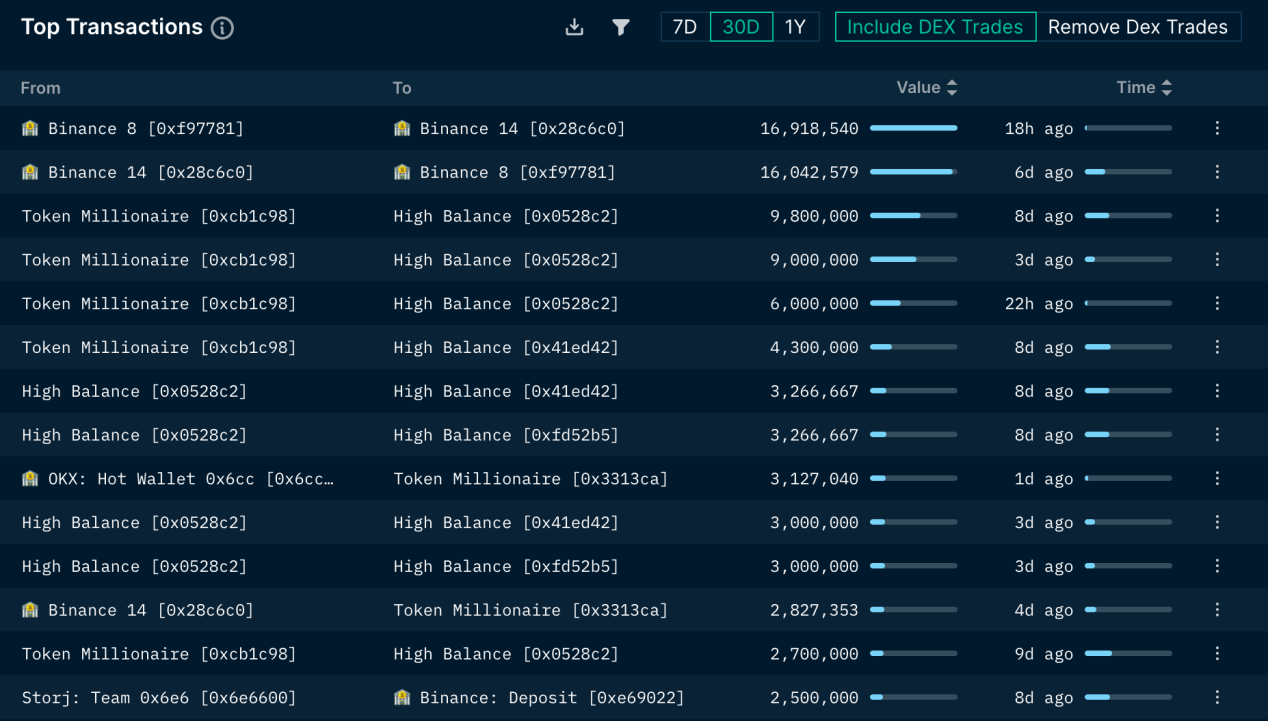The width and height of the screenshot is (1268, 721).
Task: Open three-dot menu for 3,127,040 transaction
Action: tap(1217, 479)
